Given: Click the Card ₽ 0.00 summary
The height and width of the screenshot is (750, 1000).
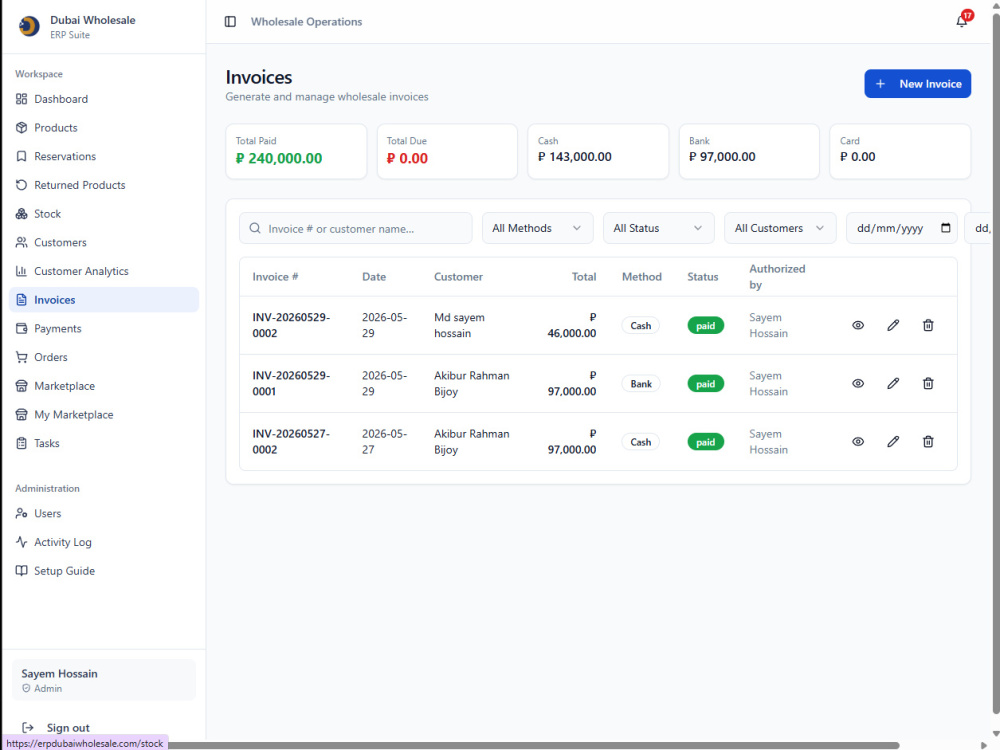Looking at the screenshot, I should pos(900,151).
